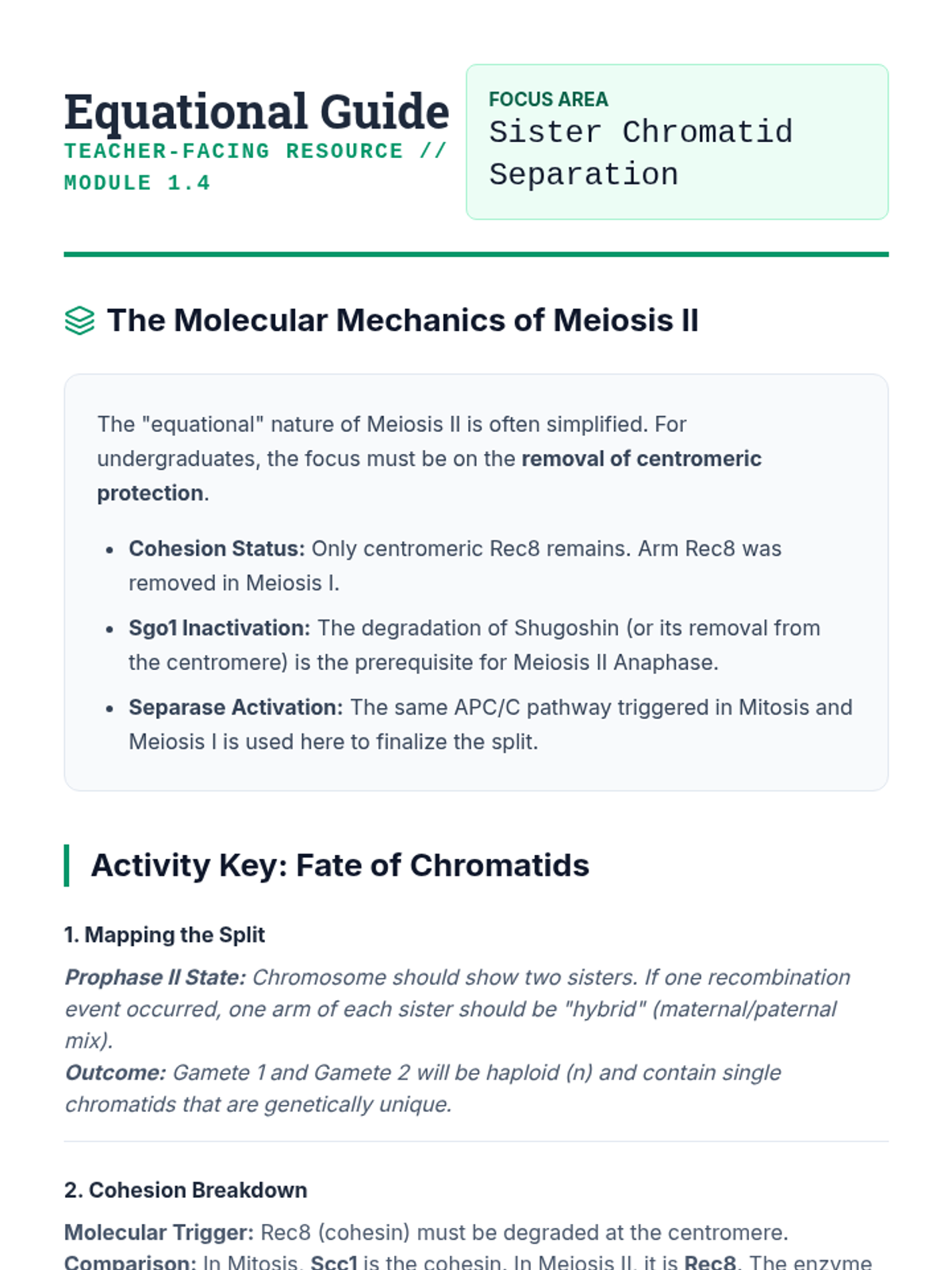Click the Focus Area label

click(548, 99)
